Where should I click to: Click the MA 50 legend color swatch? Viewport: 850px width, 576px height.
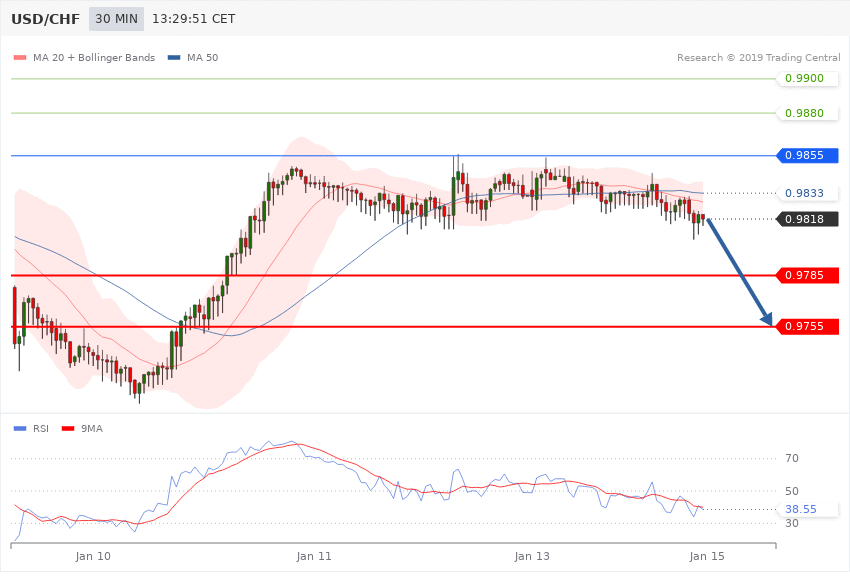(x=174, y=57)
